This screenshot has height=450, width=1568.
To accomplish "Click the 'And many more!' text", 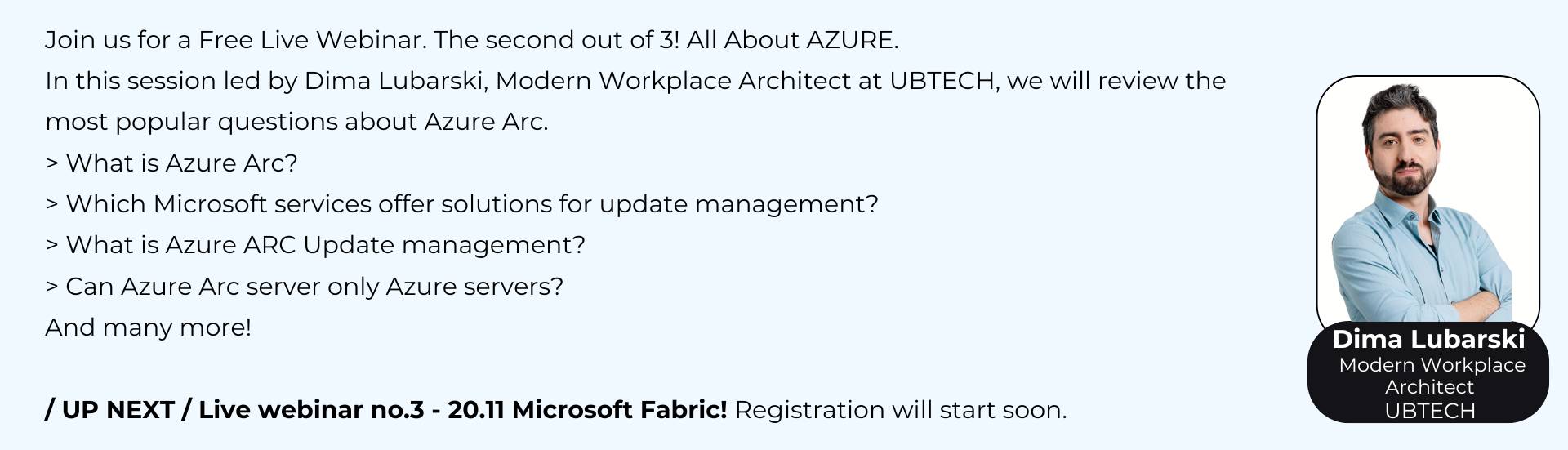I will pos(148,327).
